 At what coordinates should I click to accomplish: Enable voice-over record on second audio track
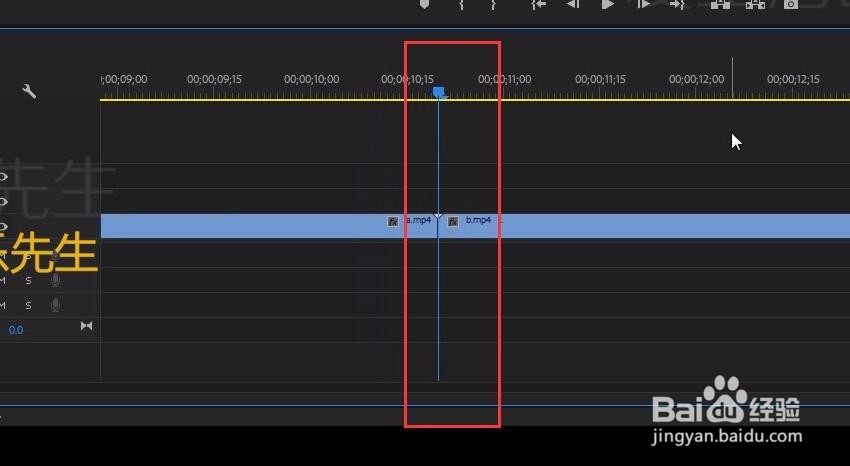(x=55, y=280)
